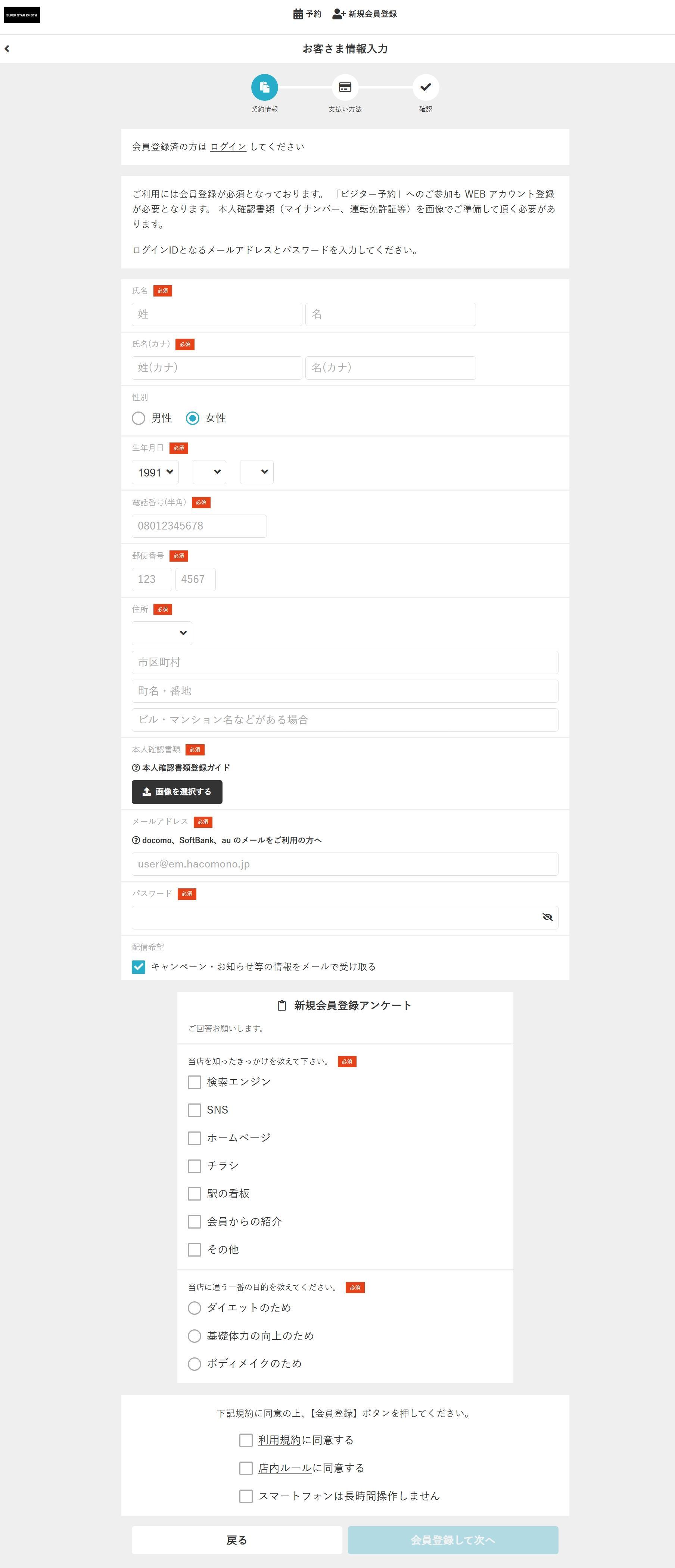Click the back chevron arrow in header
675x1568 pixels.
7,49
